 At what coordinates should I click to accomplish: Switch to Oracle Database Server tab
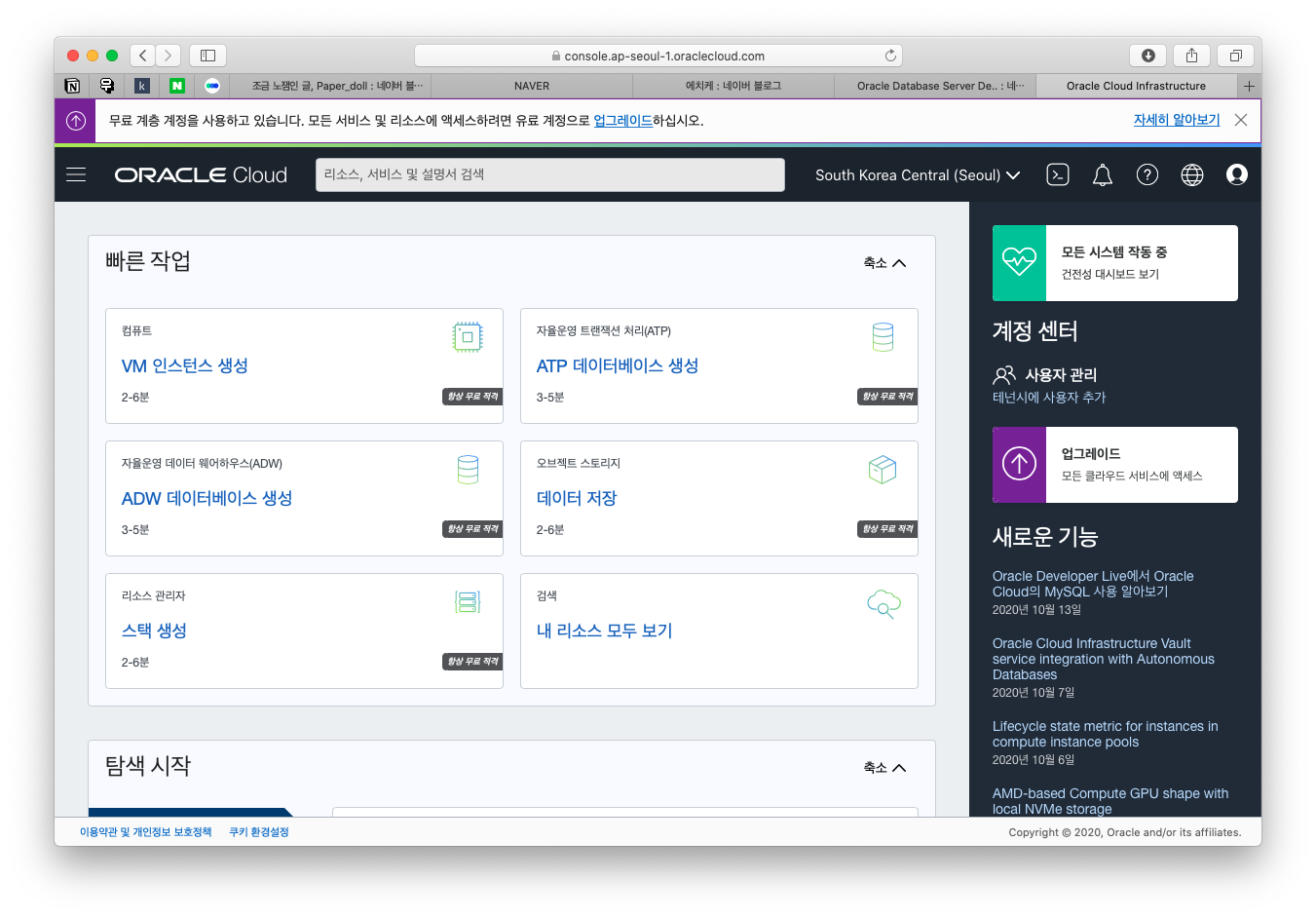point(935,86)
